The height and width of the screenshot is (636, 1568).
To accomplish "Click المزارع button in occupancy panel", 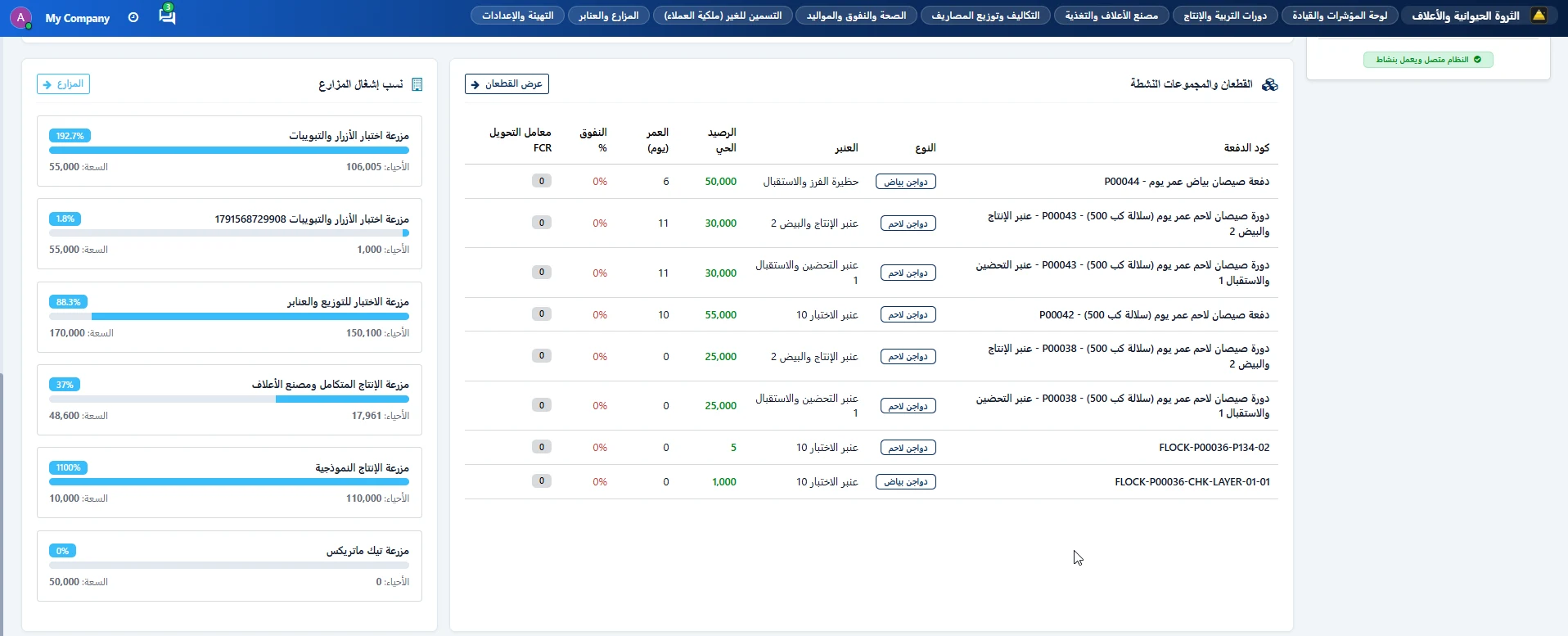I will coord(63,84).
